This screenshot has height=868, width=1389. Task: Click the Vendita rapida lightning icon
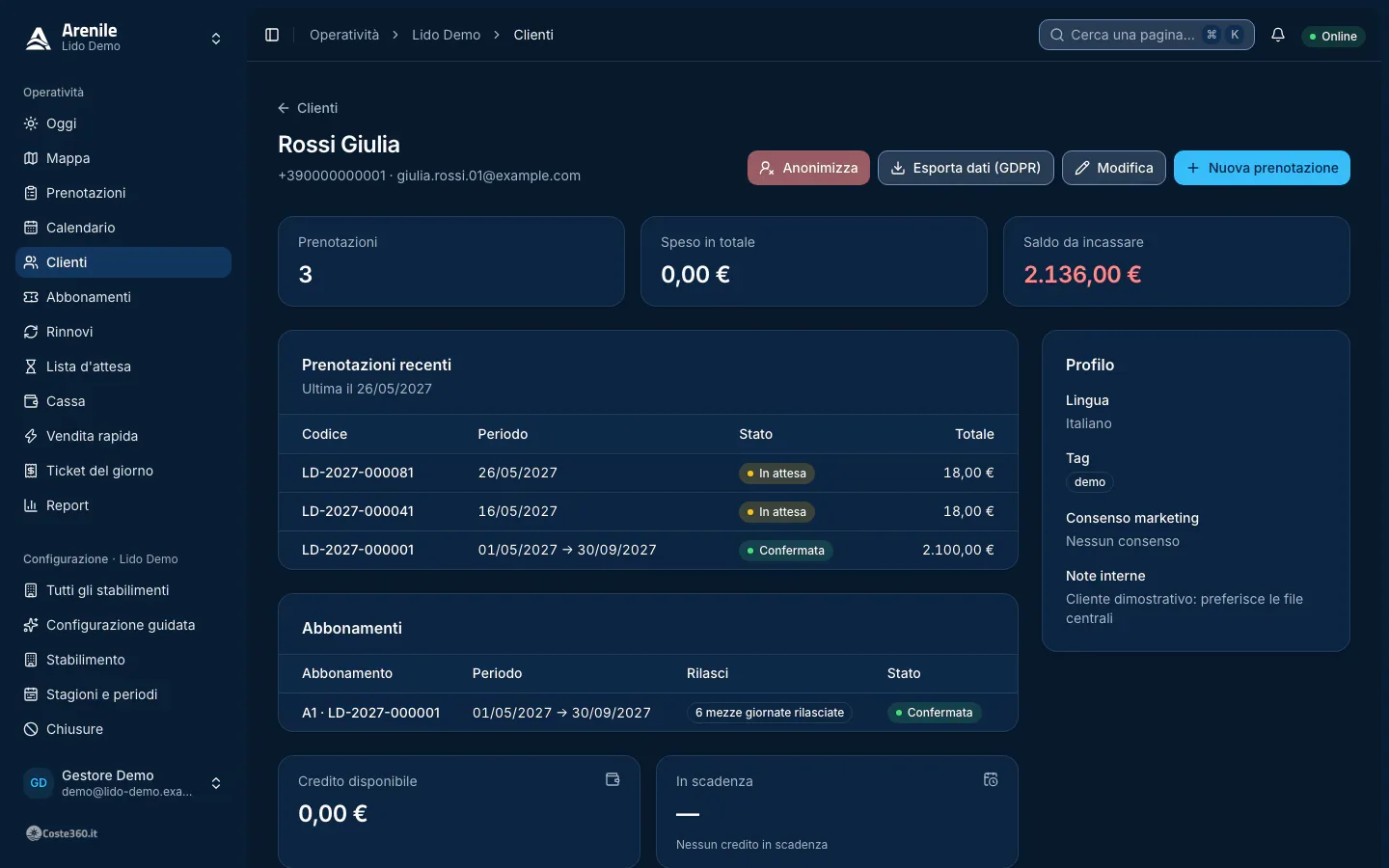31,436
